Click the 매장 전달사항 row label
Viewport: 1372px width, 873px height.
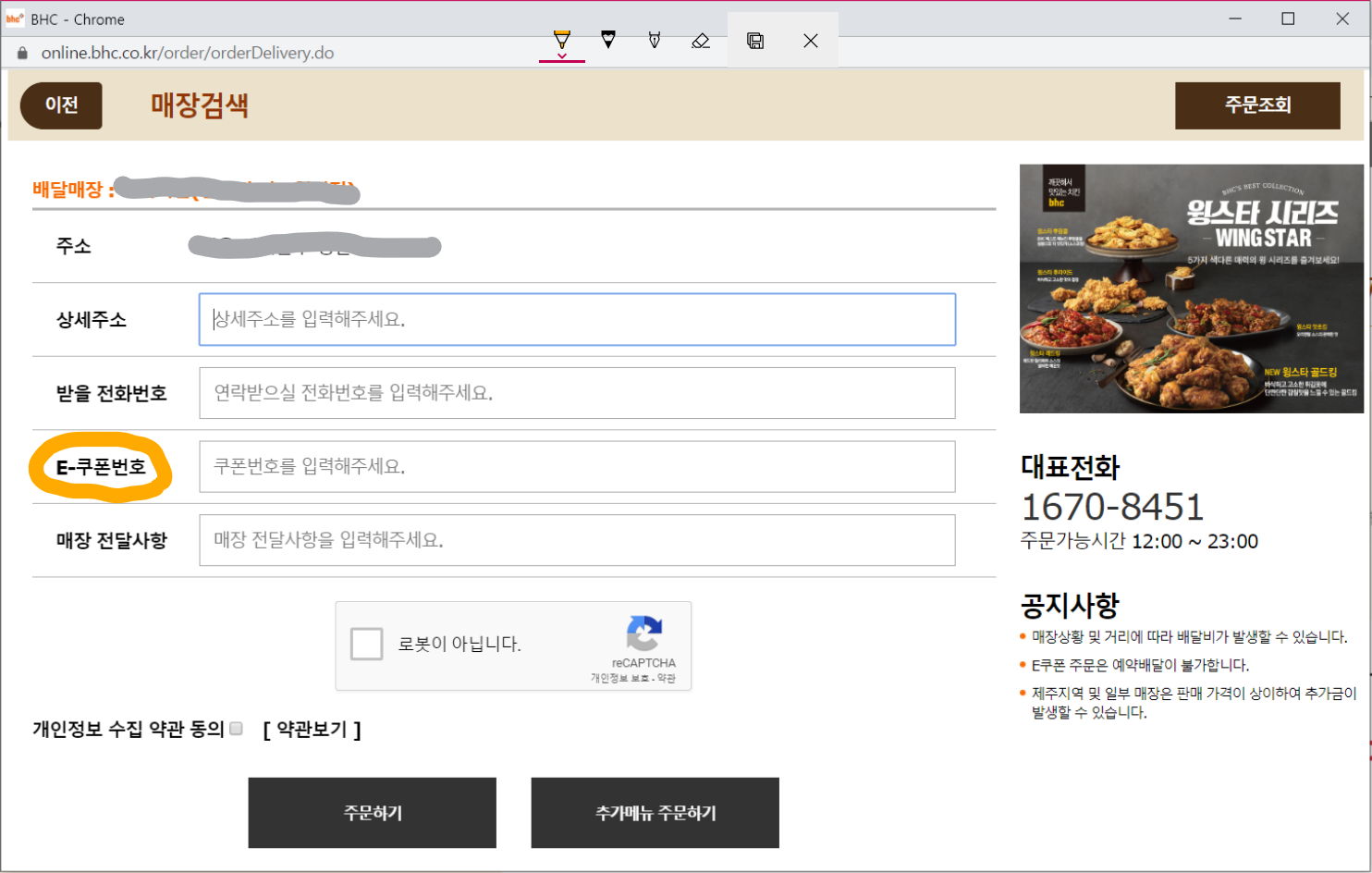[x=112, y=541]
